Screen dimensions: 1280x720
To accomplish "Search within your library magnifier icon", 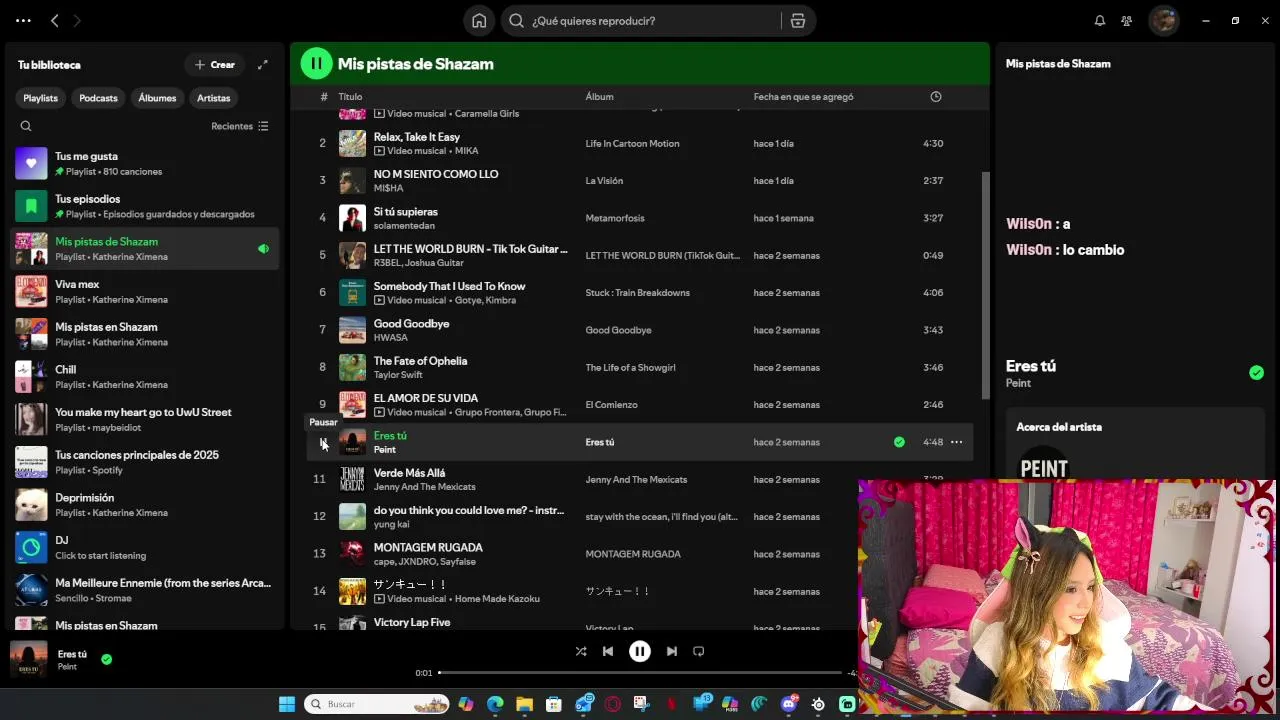I will pyautogui.click(x=26, y=126).
